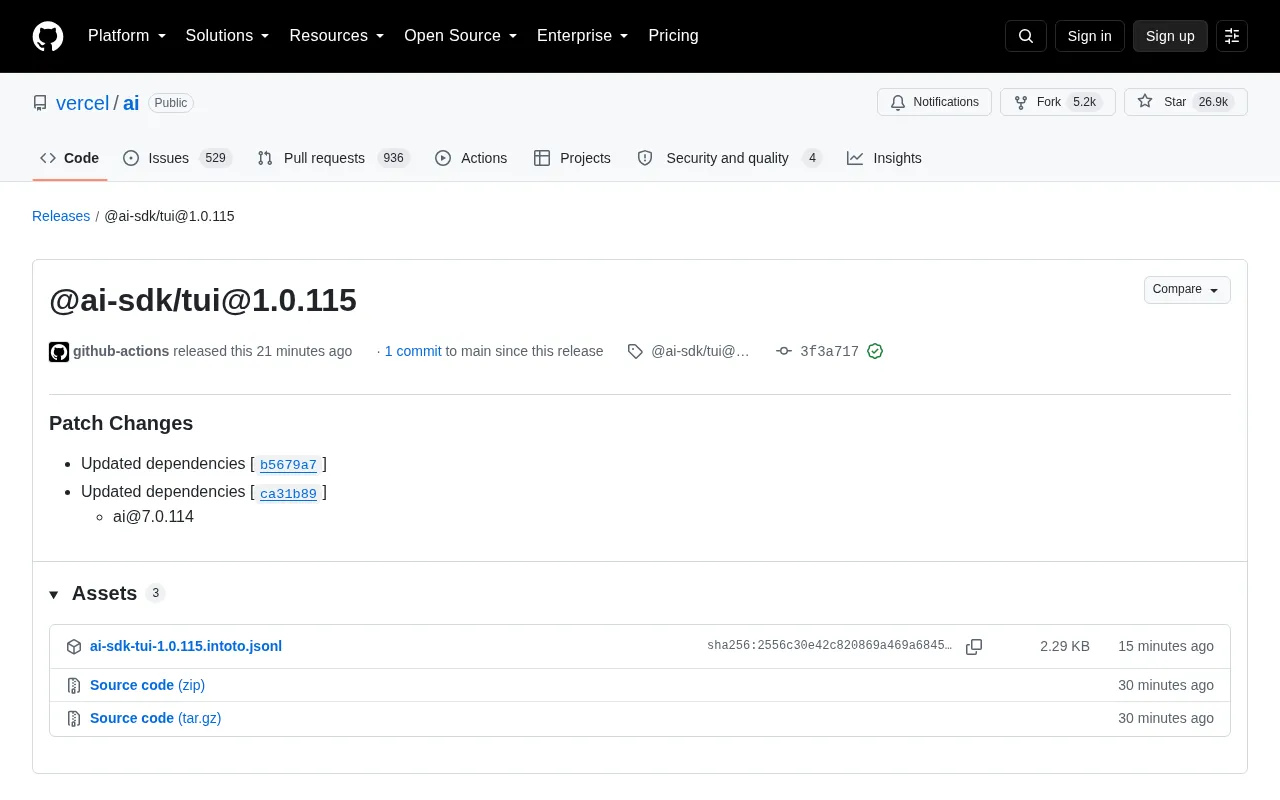Open the Resources dropdown
The width and height of the screenshot is (1280, 800).
337,36
